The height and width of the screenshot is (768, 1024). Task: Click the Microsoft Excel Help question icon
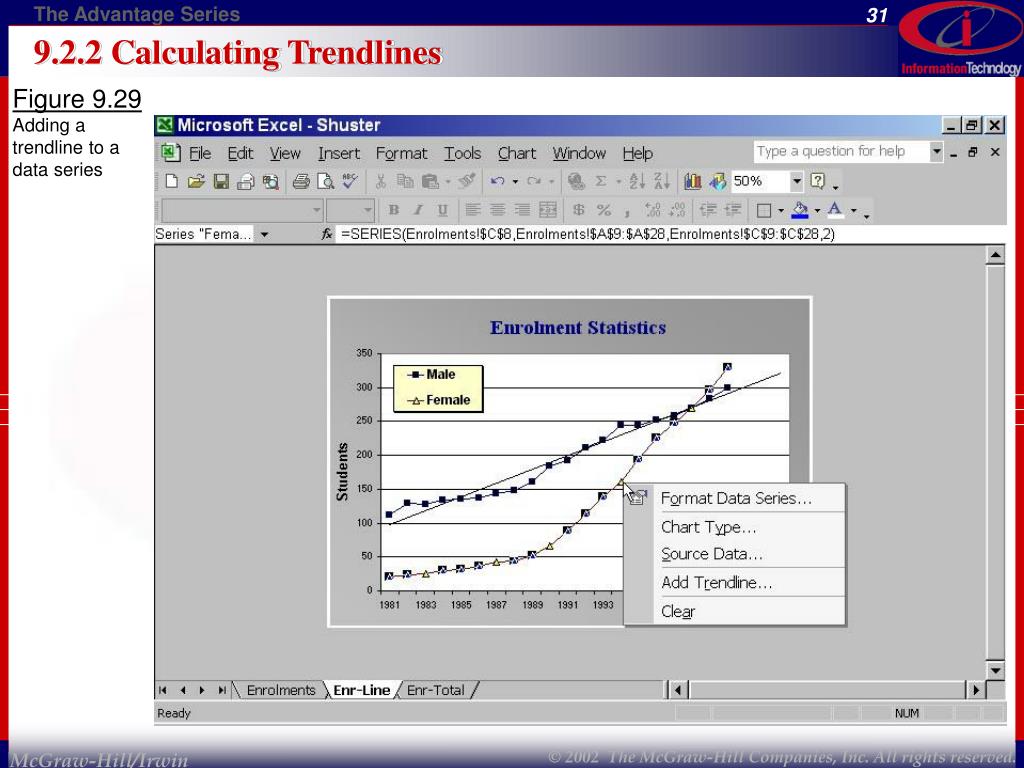818,181
